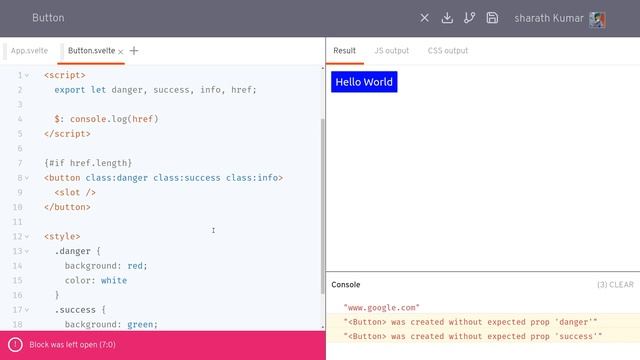Click the closing </script> tag line
The width and height of the screenshot is (640, 360).
[67, 134]
